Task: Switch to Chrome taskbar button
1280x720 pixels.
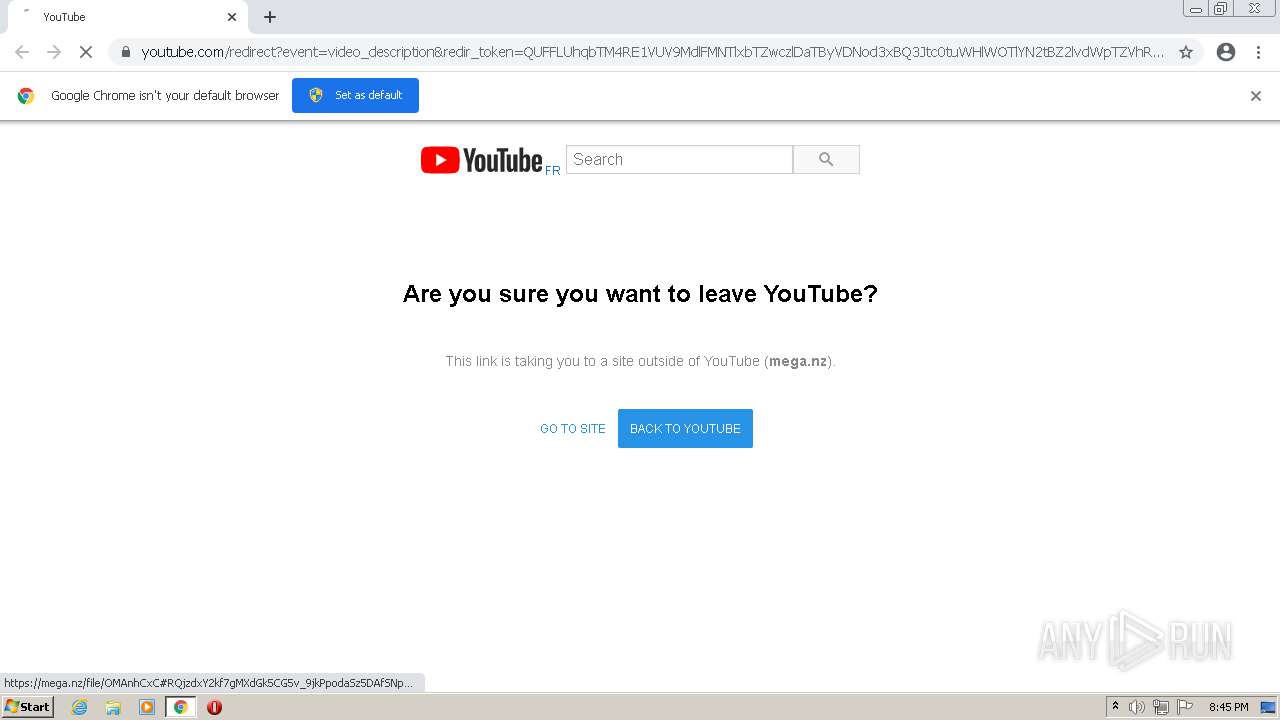Action: (181, 707)
